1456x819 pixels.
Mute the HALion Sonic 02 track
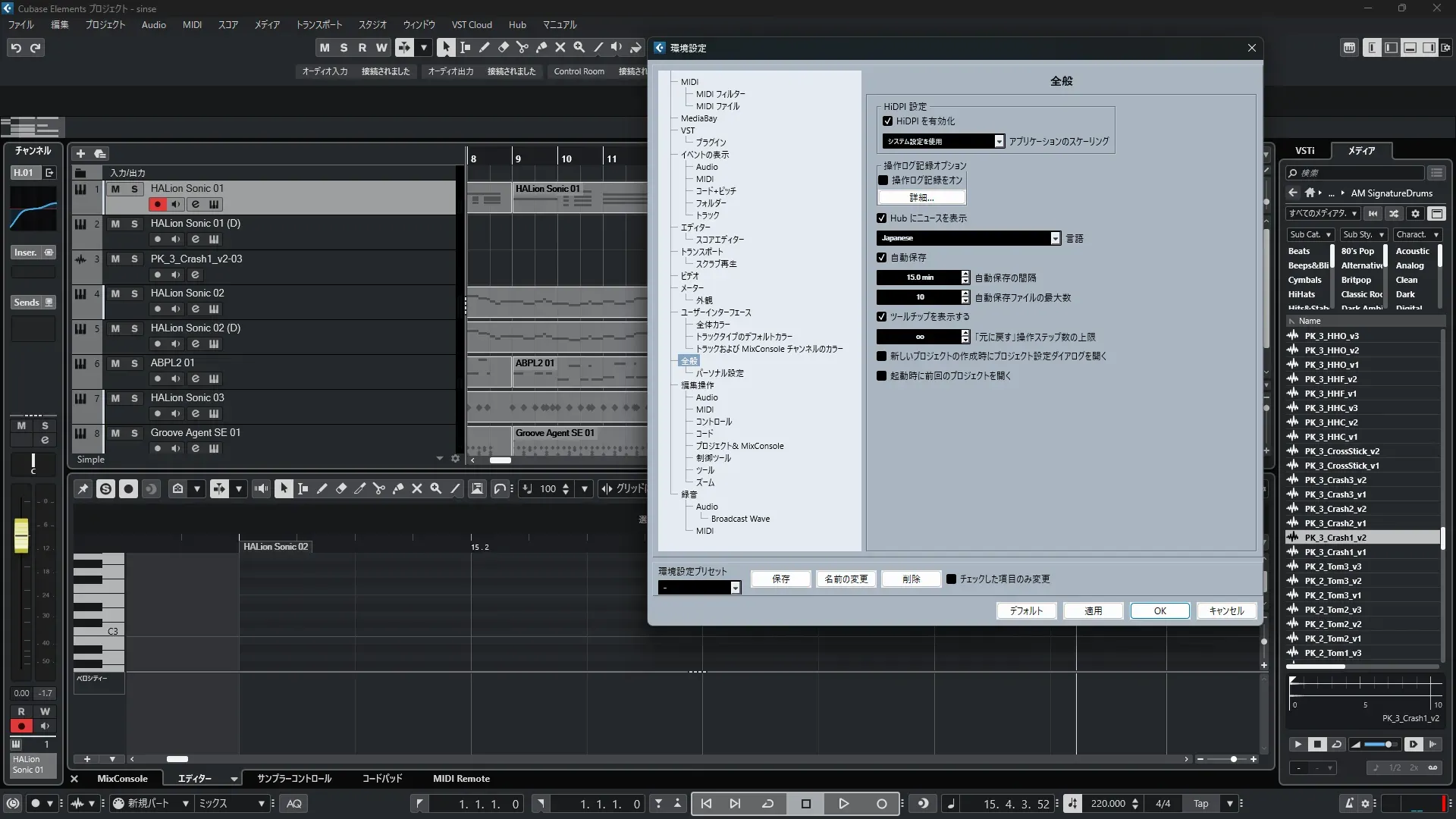point(115,293)
